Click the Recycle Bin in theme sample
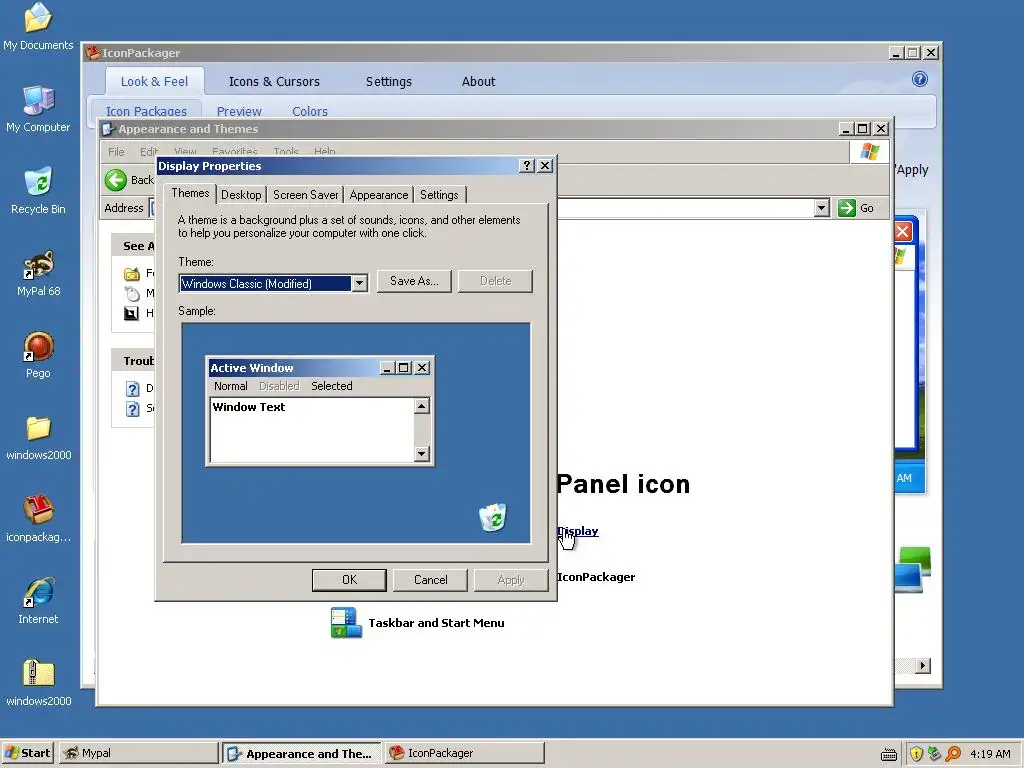1024x768 pixels. pyautogui.click(x=492, y=517)
